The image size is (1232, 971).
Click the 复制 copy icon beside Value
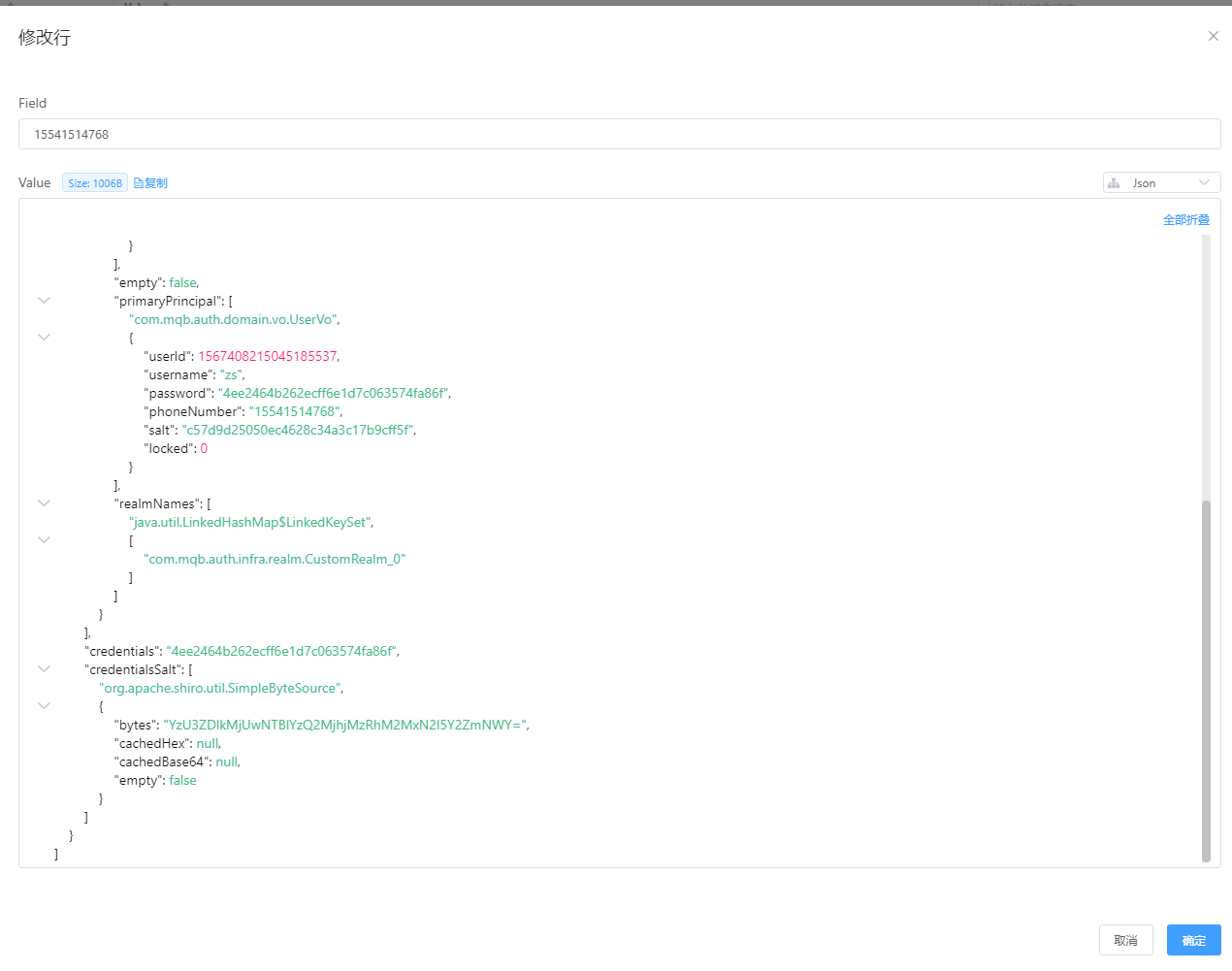[150, 183]
